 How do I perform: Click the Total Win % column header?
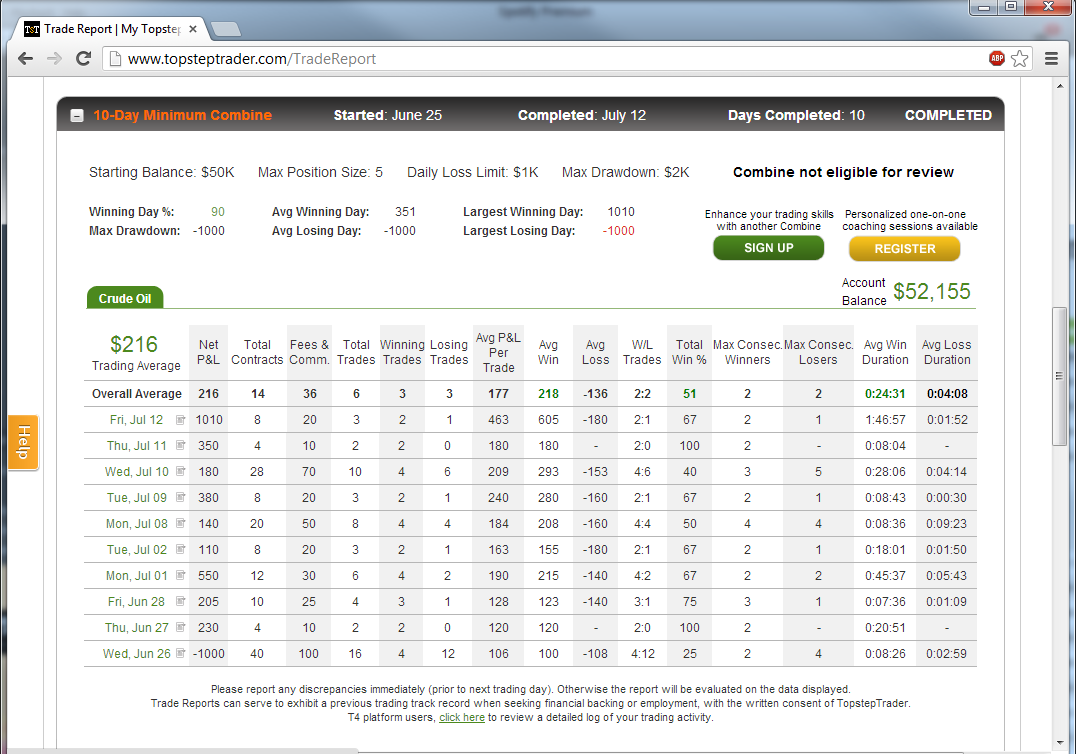tap(689, 352)
